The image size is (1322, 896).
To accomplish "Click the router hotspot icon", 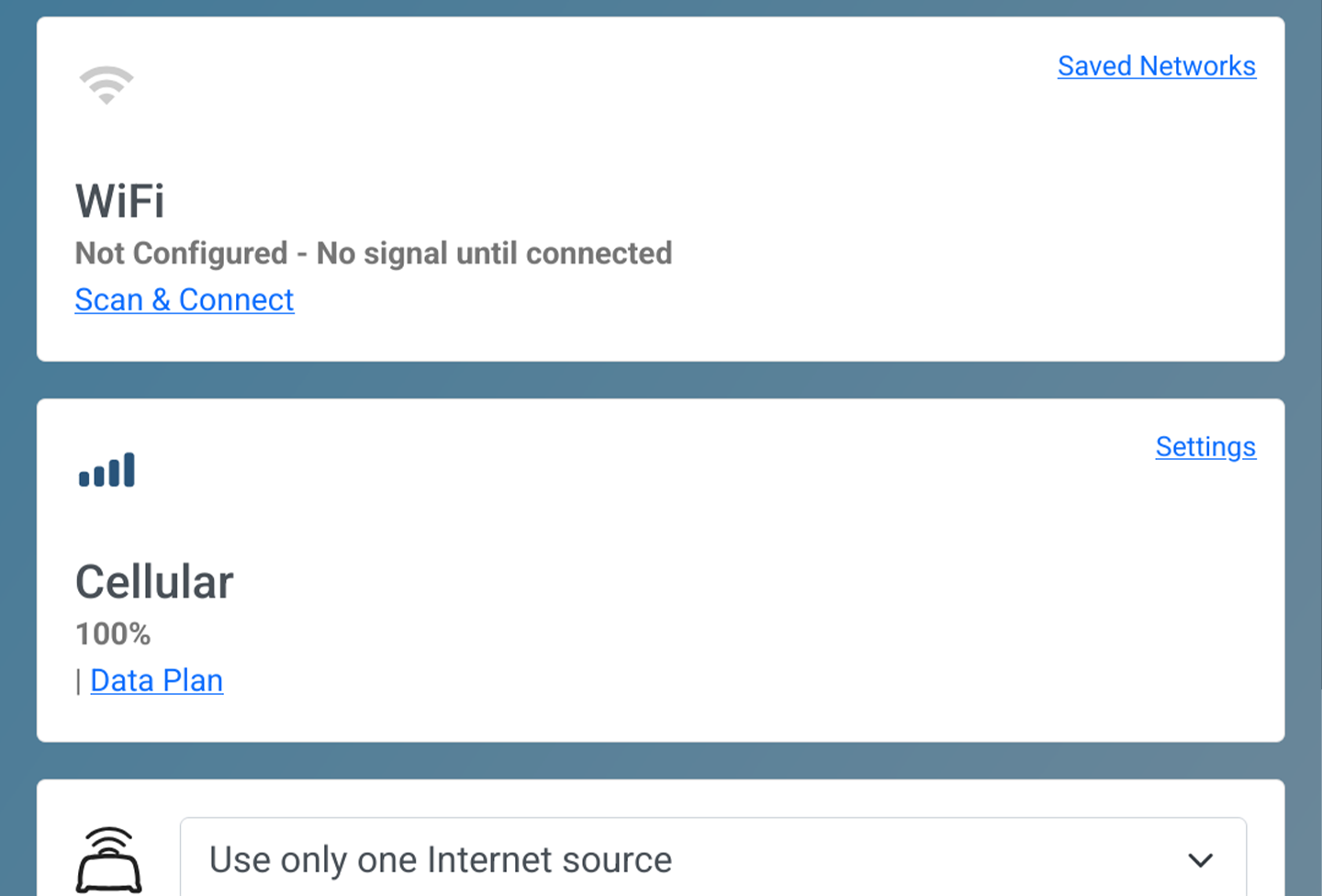I will coord(108,860).
